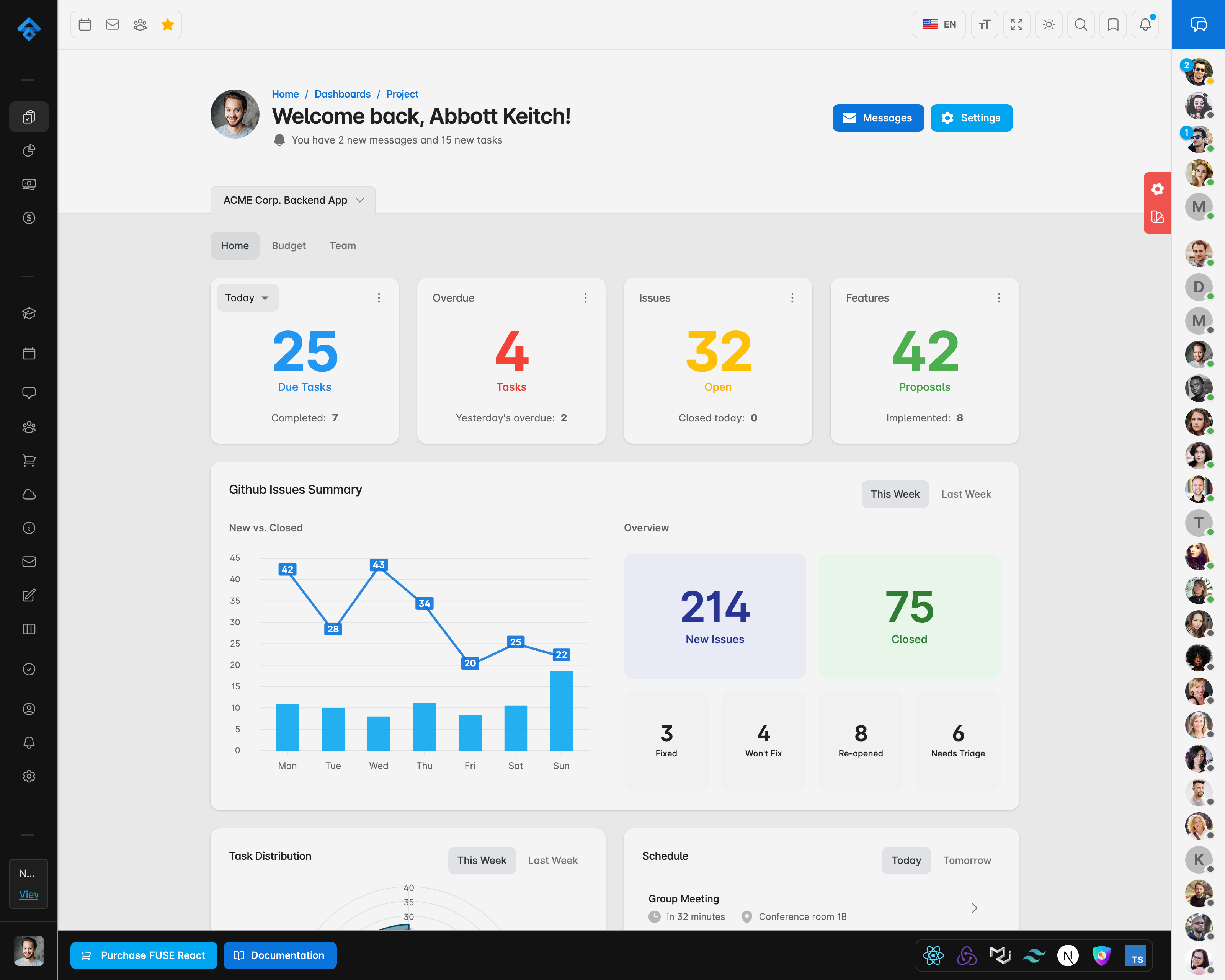Click the Messages button
The height and width of the screenshot is (980, 1225).
(878, 118)
